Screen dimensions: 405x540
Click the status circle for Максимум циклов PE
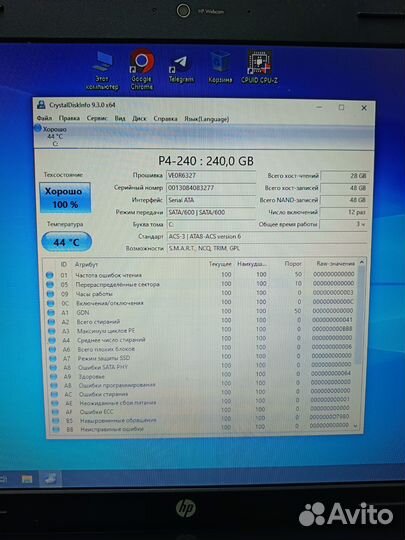(52, 331)
